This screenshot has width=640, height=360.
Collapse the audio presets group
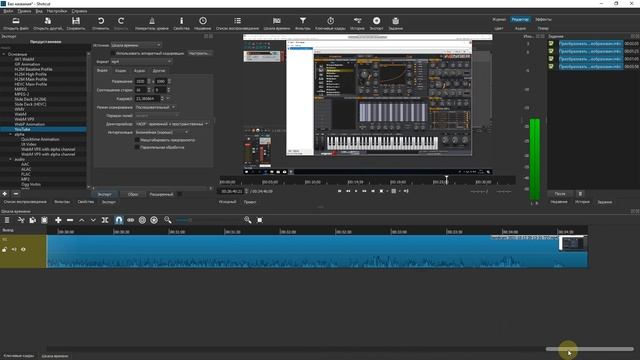11,159
